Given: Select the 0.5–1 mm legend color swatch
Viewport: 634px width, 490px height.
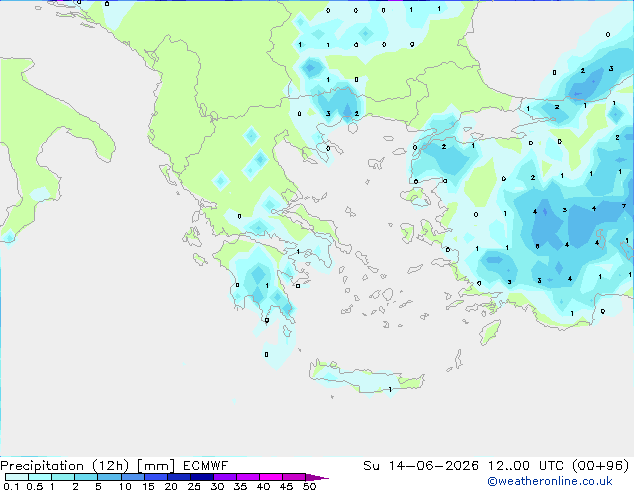Looking at the screenshot, I should click(40, 477).
